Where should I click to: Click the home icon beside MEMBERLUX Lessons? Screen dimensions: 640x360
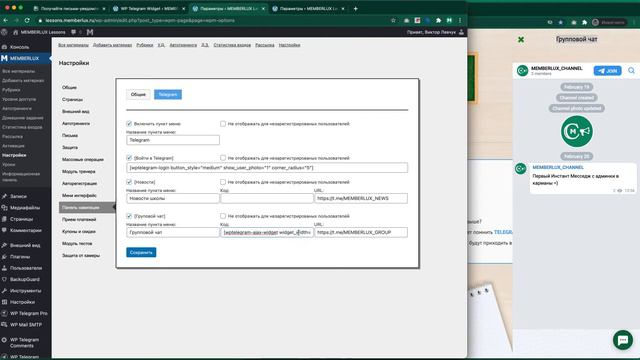tap(16, 32)
